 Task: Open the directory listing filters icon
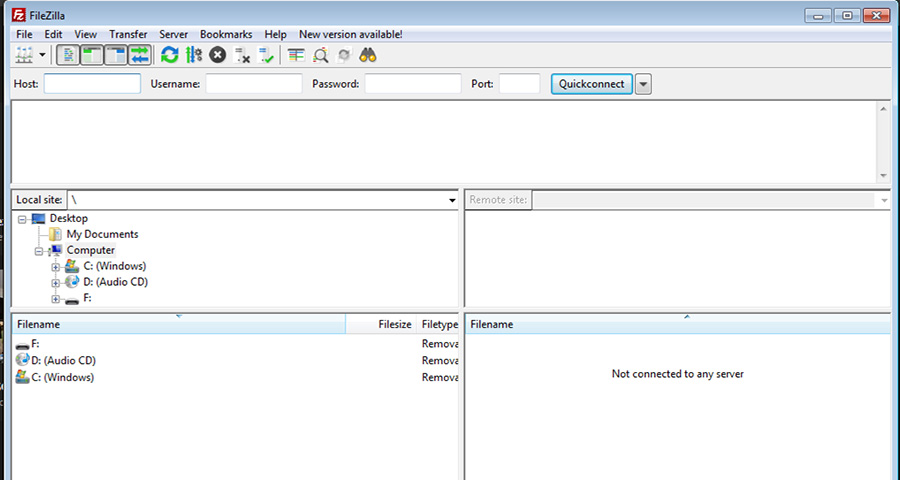pyautogui.click(x=296, y=56)
